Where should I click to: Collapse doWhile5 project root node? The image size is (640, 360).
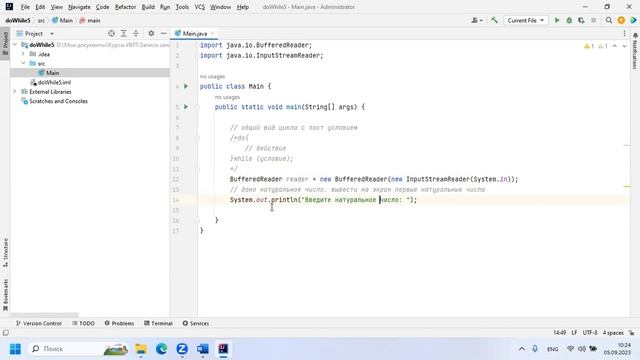point(15,44)
